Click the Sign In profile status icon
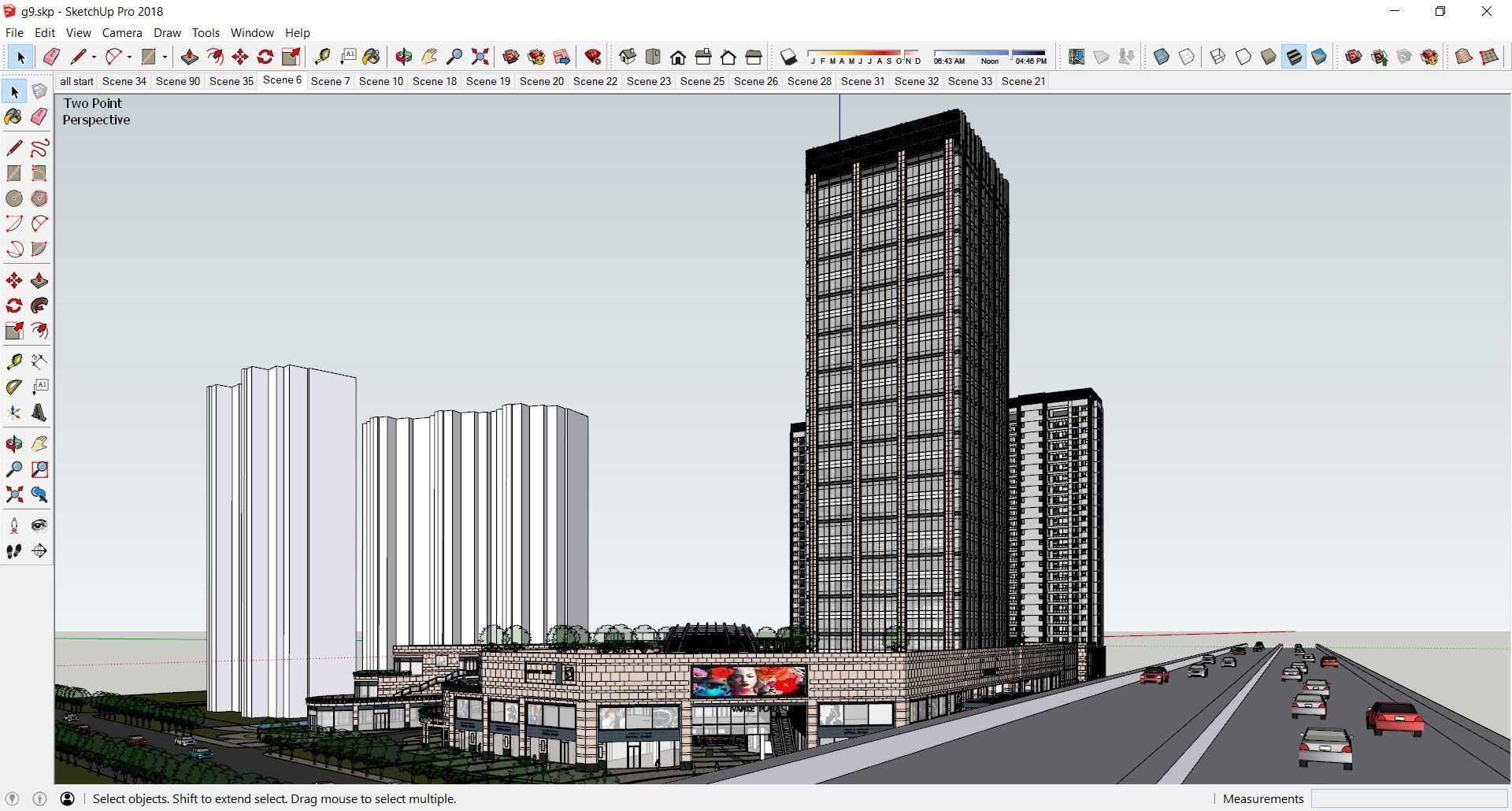 (68, 798)
